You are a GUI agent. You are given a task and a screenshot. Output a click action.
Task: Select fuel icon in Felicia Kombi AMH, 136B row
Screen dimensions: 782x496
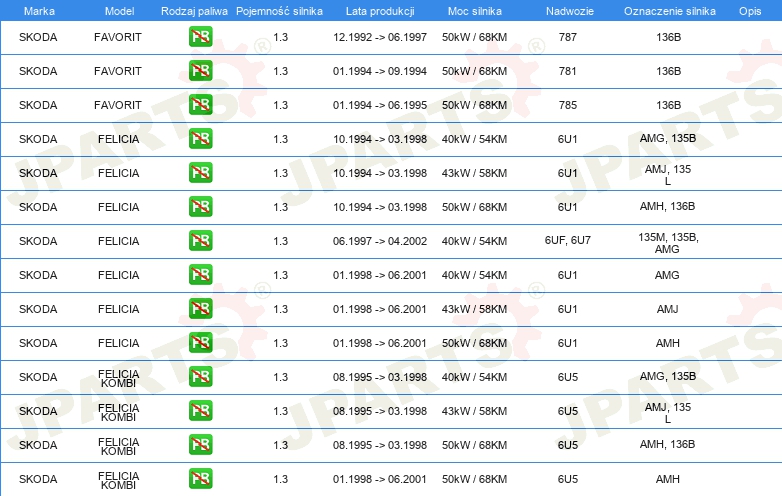[200, 445]
